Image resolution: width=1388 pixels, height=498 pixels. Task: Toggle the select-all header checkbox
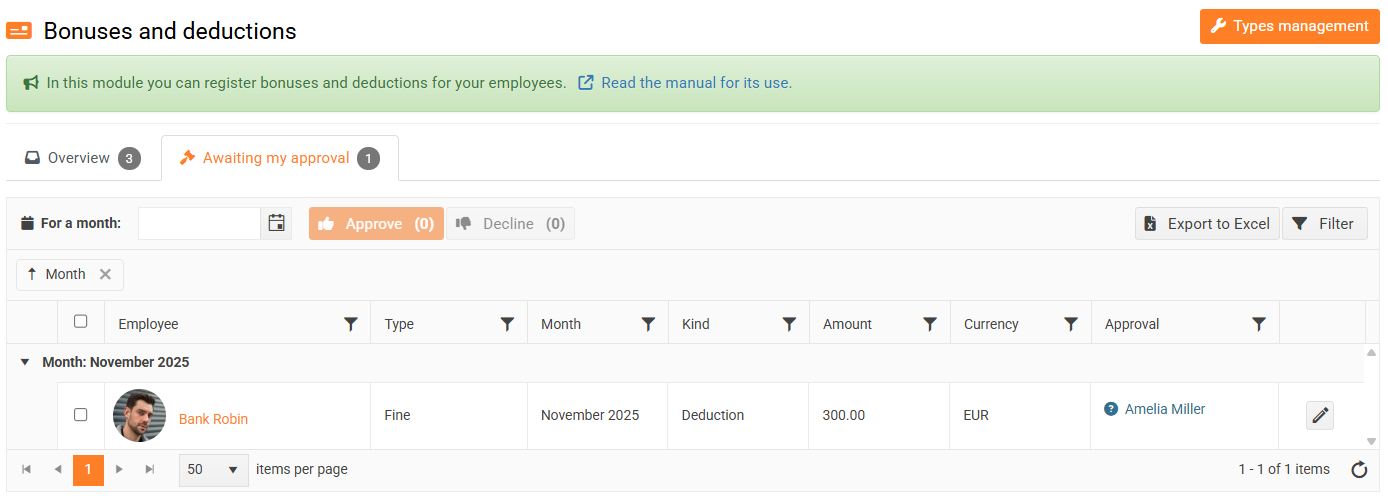pyautogui.click(x=81, y=322)
